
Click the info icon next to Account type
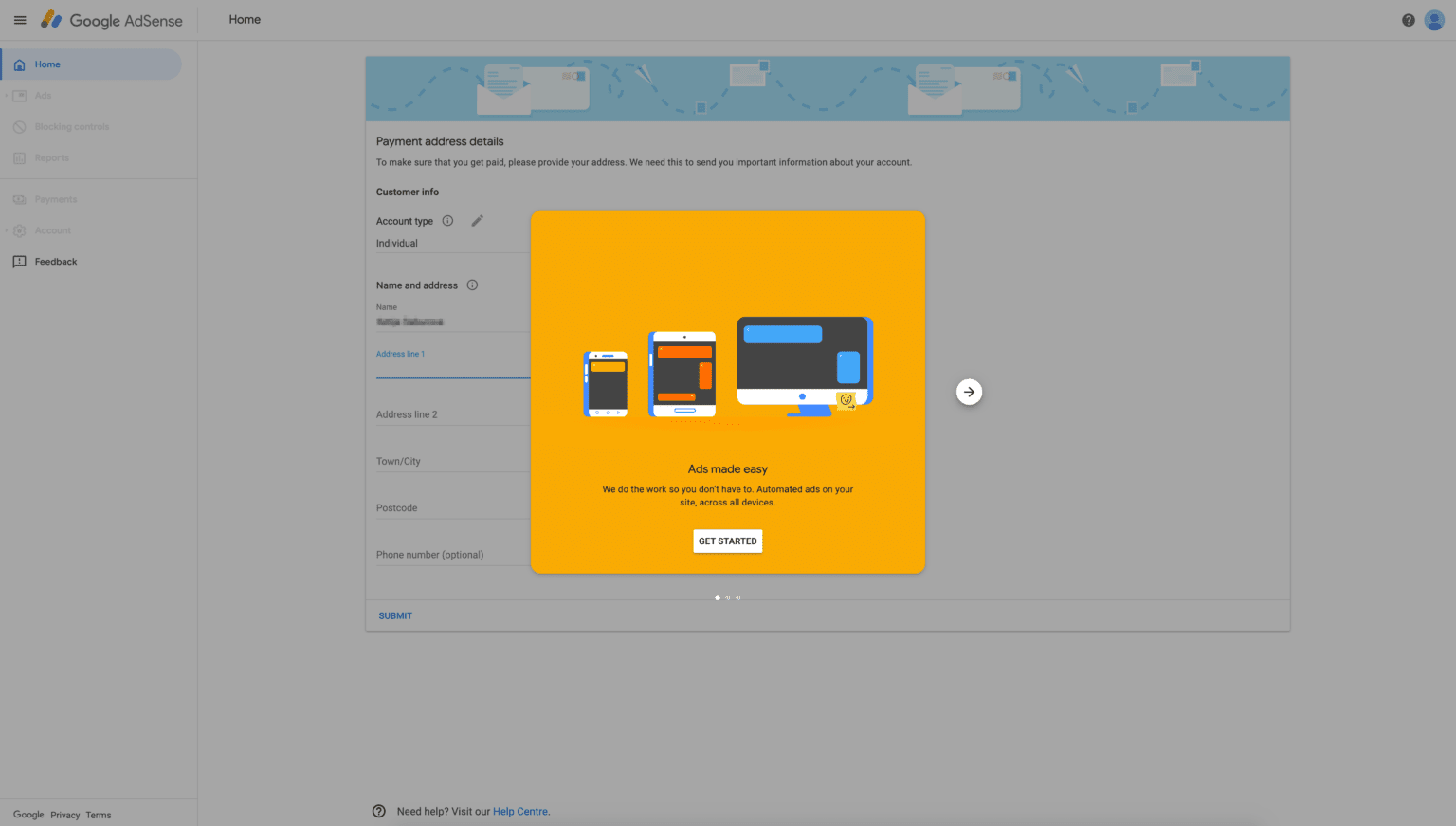point(447,220)
